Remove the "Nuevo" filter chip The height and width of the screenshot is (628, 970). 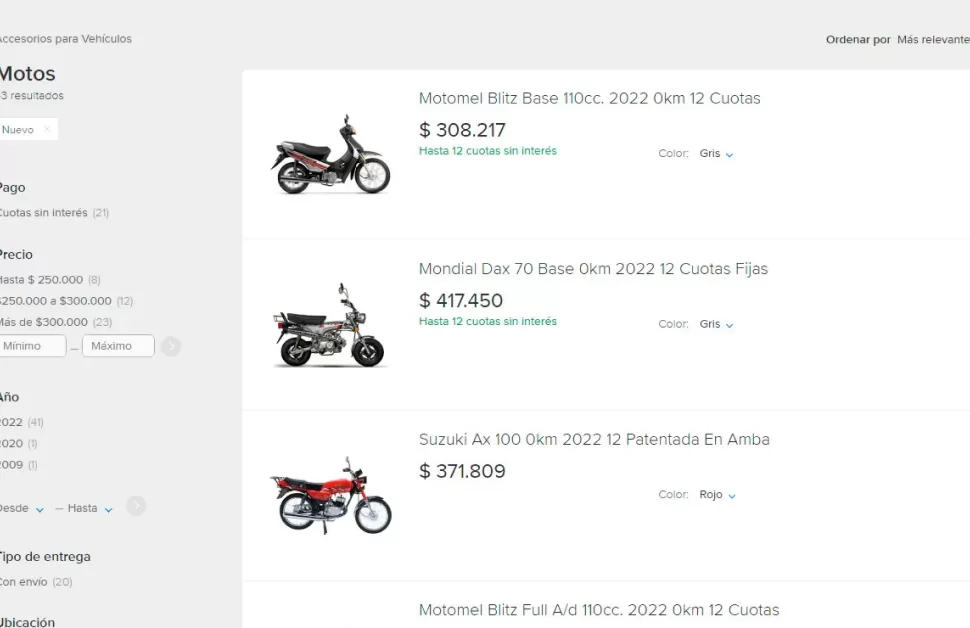(47, 129)
